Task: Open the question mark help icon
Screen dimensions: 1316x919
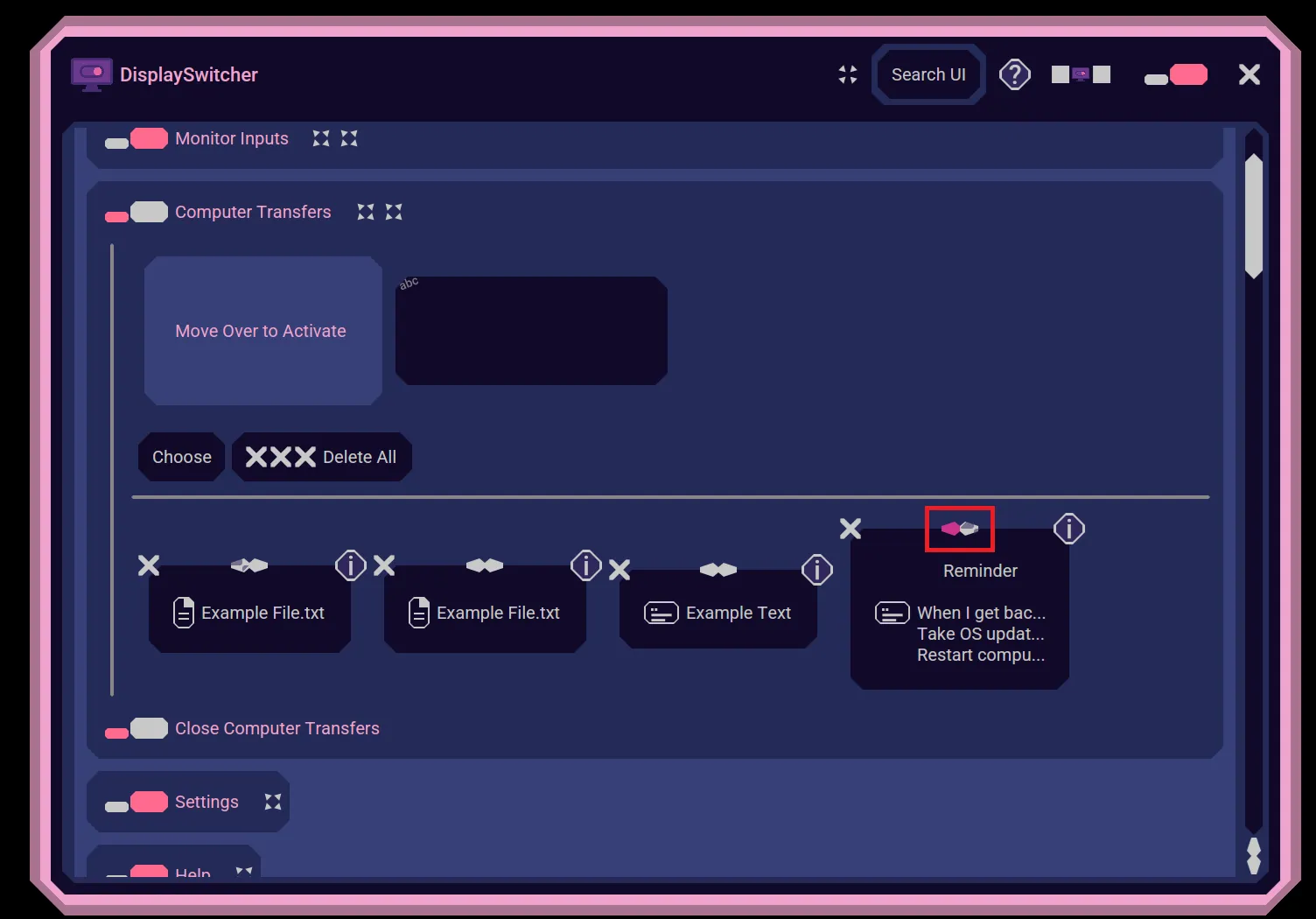Action: [1015, 74]
